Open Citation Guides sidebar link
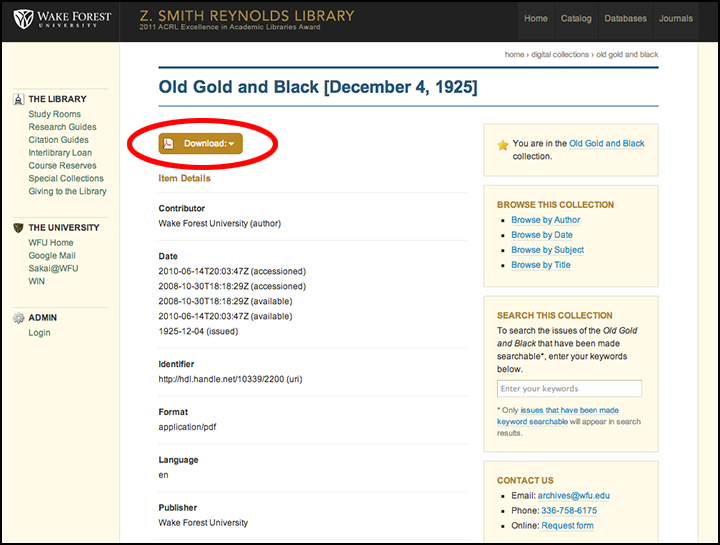Image resolution: width=720 pixels, height=545 pixels. point(58,140)
